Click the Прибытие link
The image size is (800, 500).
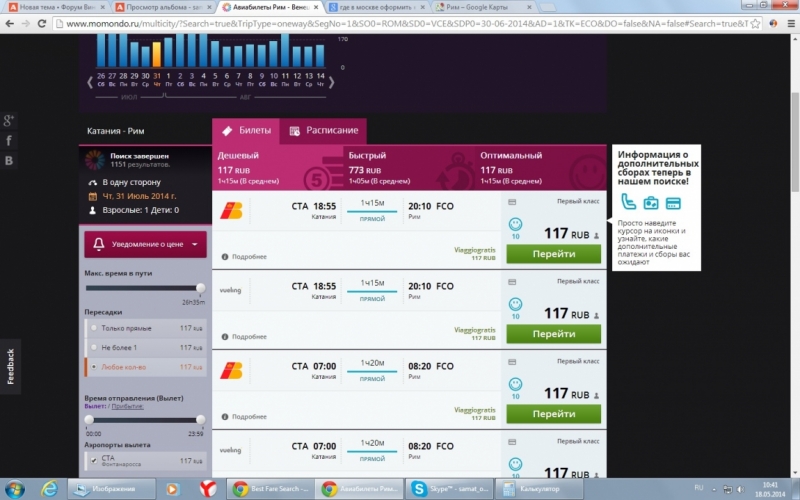pos(128,406)
